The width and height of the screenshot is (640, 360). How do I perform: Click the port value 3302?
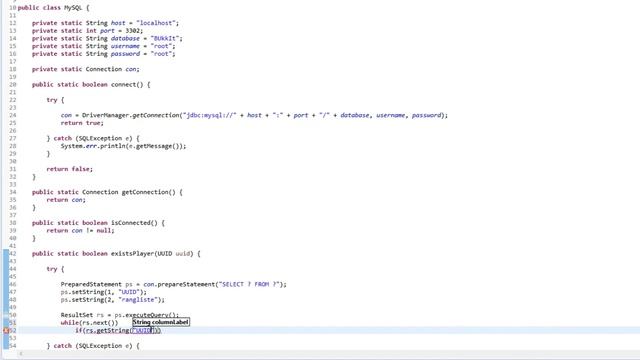point(132,31)
